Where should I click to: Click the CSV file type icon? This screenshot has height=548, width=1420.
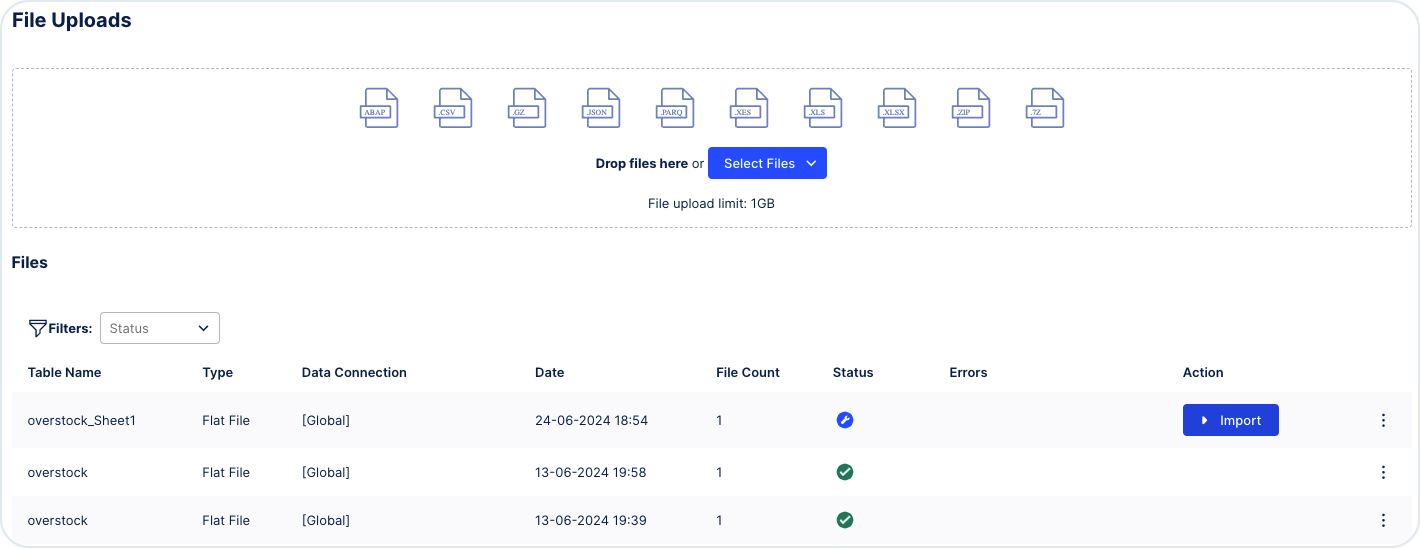(453, 108)
